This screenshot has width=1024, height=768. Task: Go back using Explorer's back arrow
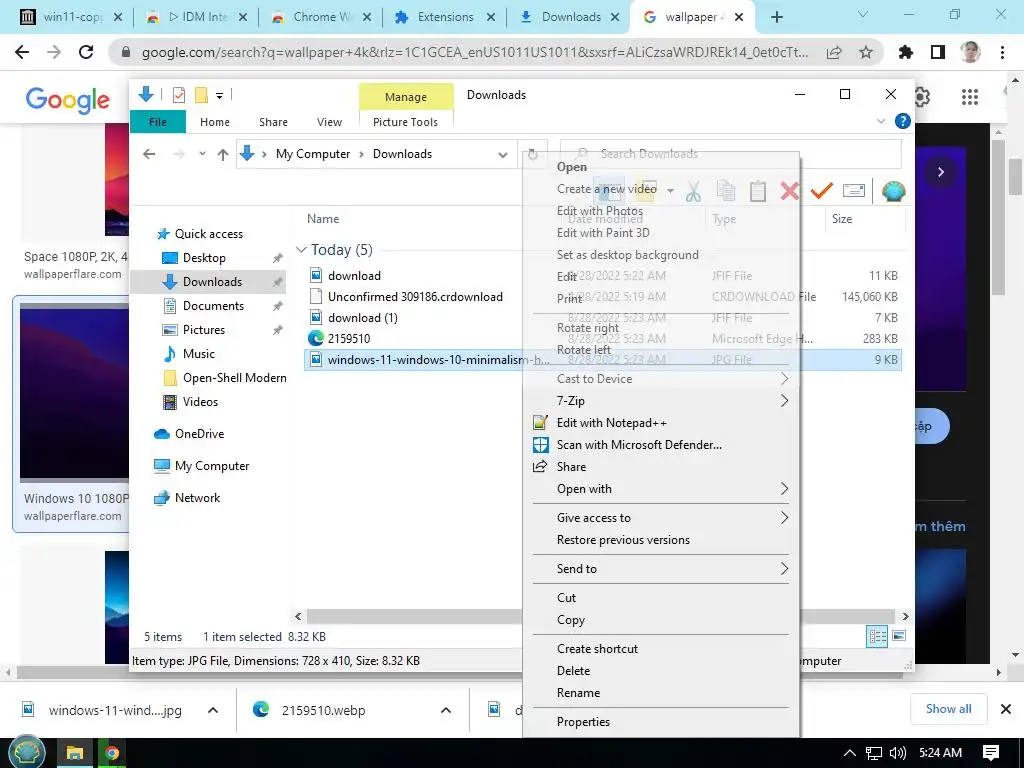149,154
